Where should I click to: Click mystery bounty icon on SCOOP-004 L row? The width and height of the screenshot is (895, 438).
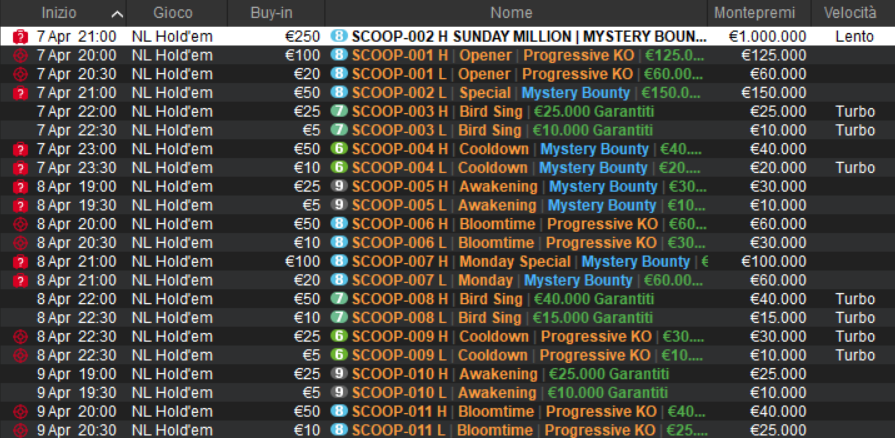click(21, 168)
